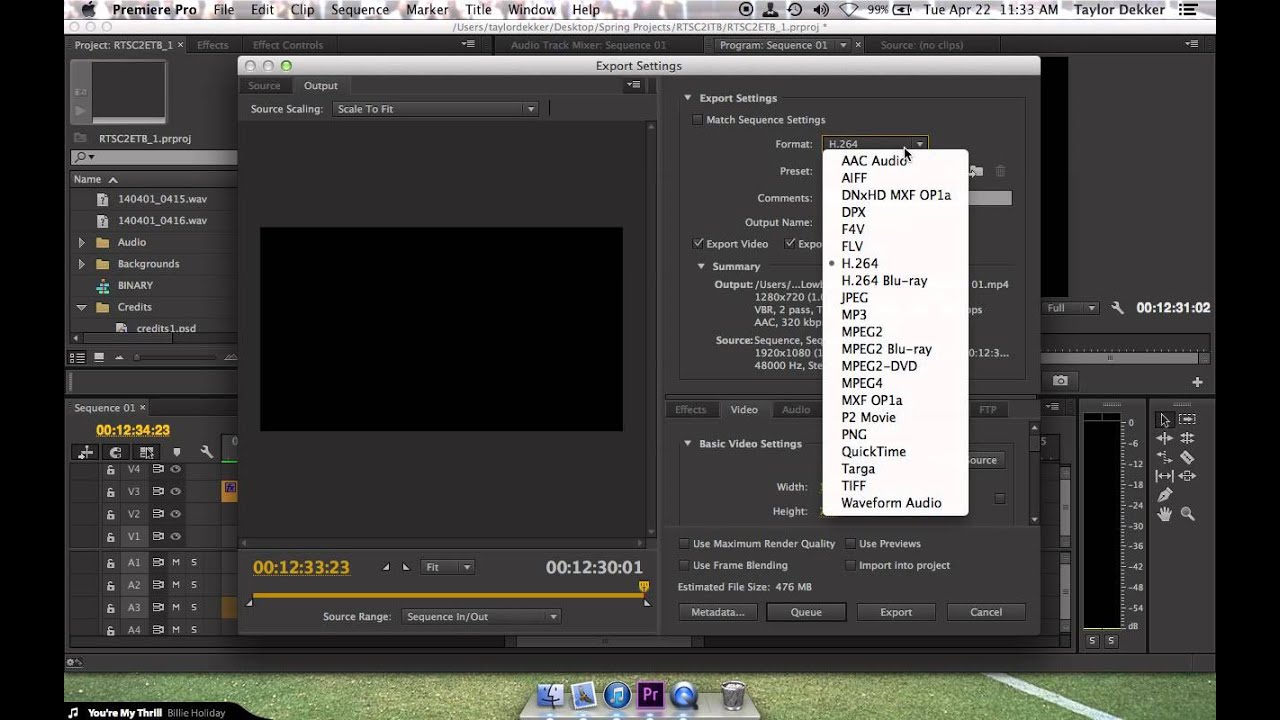
Task: Open the Sequence menu
Action: pos(360,10)
